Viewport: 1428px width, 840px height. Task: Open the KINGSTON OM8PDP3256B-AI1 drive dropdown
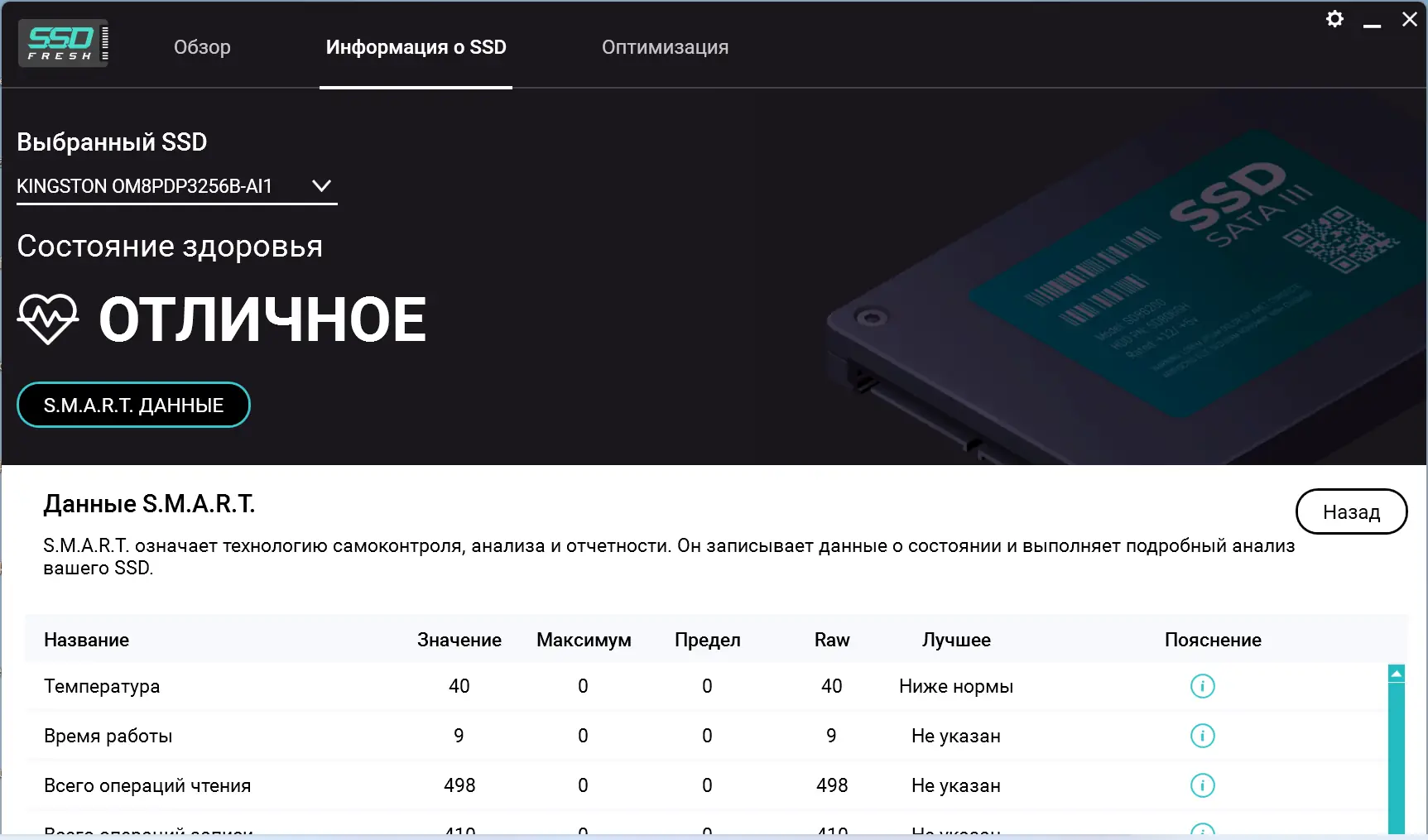(x=176, y=186)
